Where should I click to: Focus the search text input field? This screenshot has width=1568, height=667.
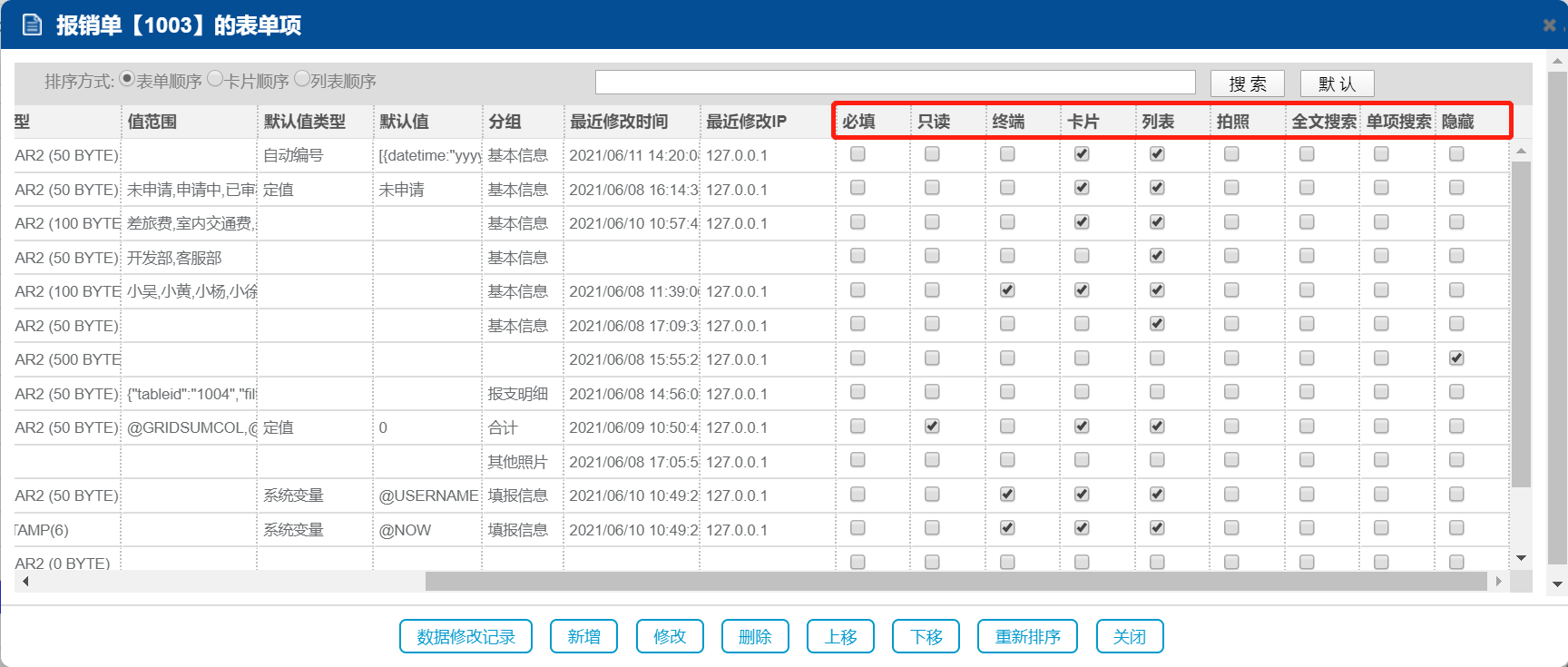click(895, 83)
